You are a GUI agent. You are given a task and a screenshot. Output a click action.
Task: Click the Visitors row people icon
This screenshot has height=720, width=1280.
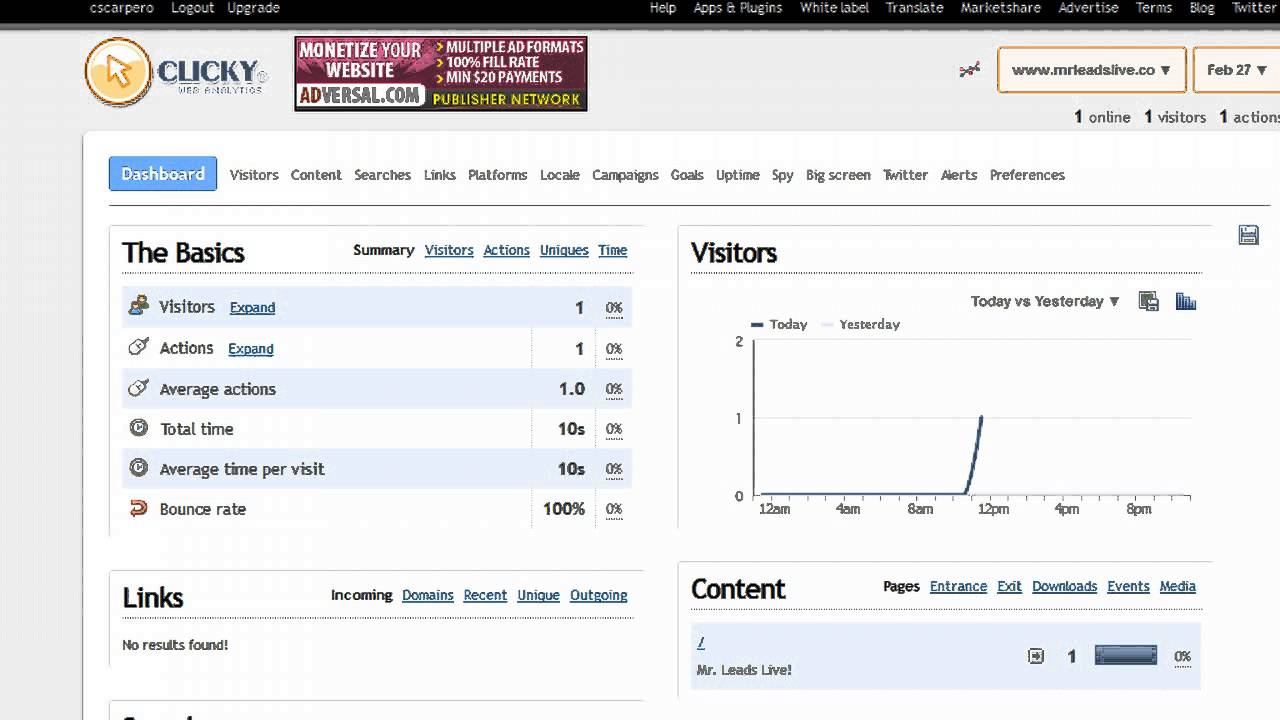click(x=139, y=306)
